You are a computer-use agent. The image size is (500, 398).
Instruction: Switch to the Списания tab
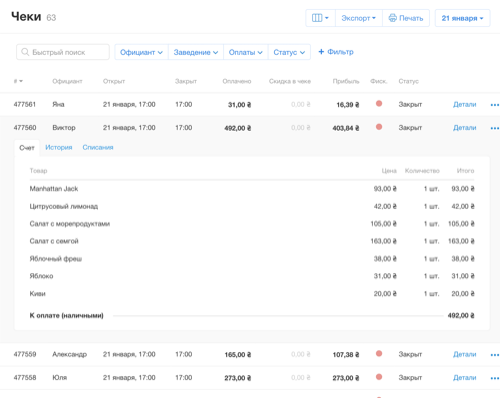click(98, 147)
